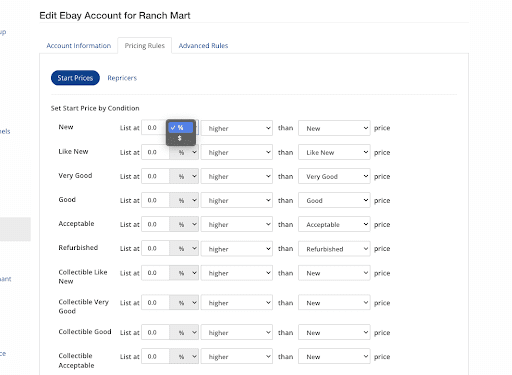Open the price comparison dropdown for Collectible Acceptable
512x375 pixels.
[334, 356]
